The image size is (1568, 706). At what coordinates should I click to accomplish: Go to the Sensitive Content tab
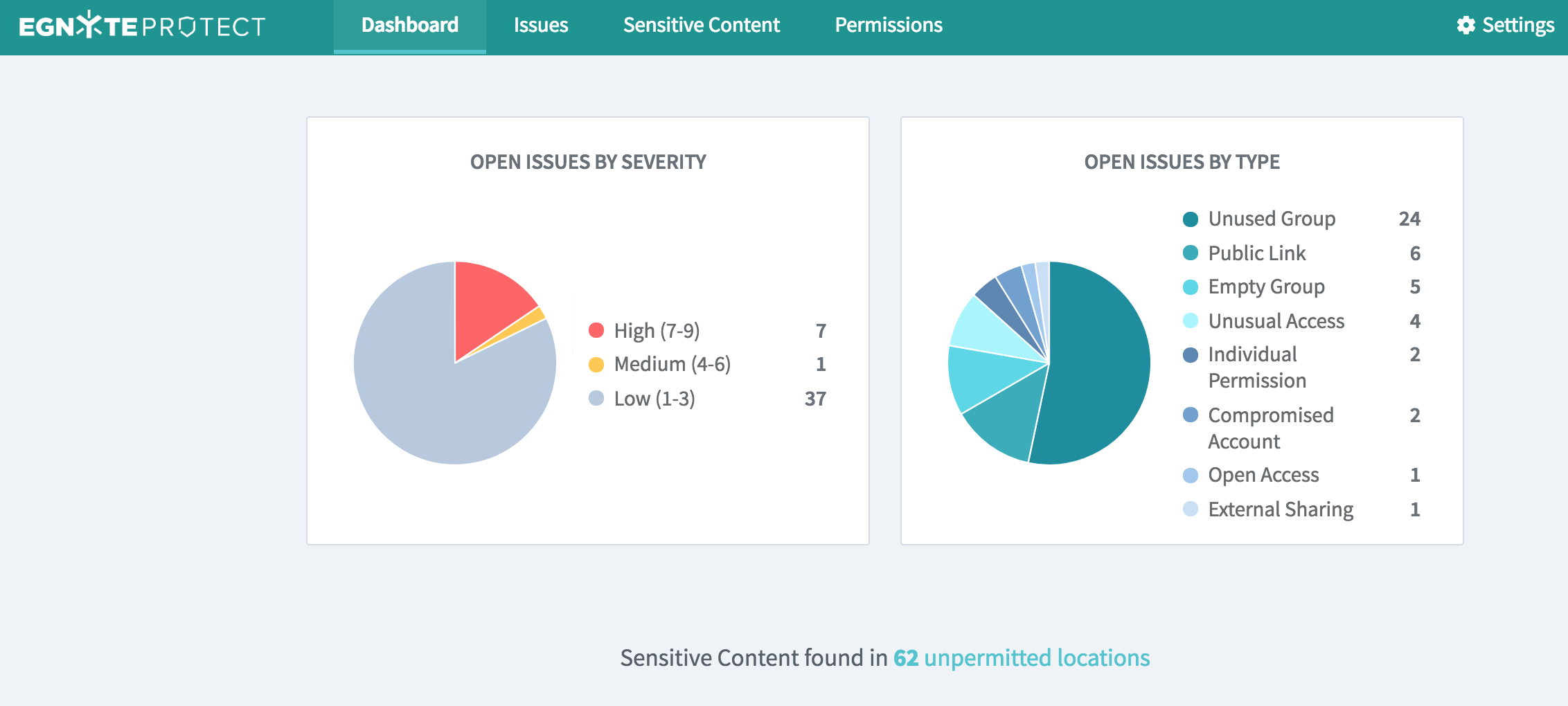pyautogui.click(x=701, y=26)
